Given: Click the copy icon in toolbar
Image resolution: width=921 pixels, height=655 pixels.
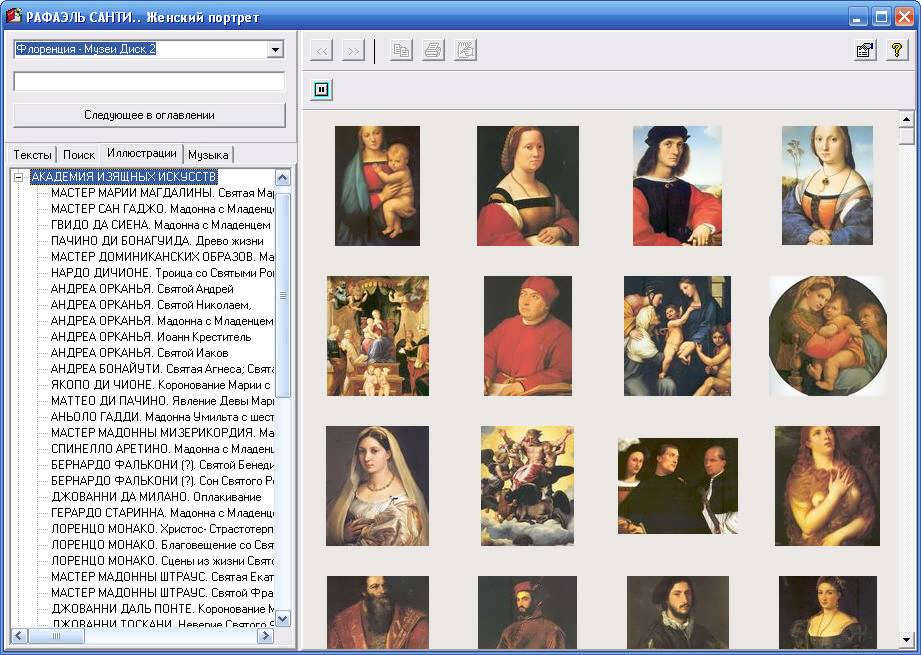Looking at the screenshot, I should coord(401,51).
